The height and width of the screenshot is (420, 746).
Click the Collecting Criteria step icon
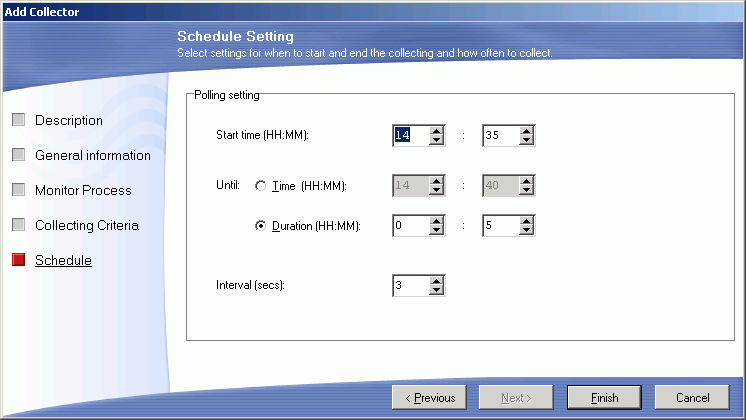pos(18,225)
